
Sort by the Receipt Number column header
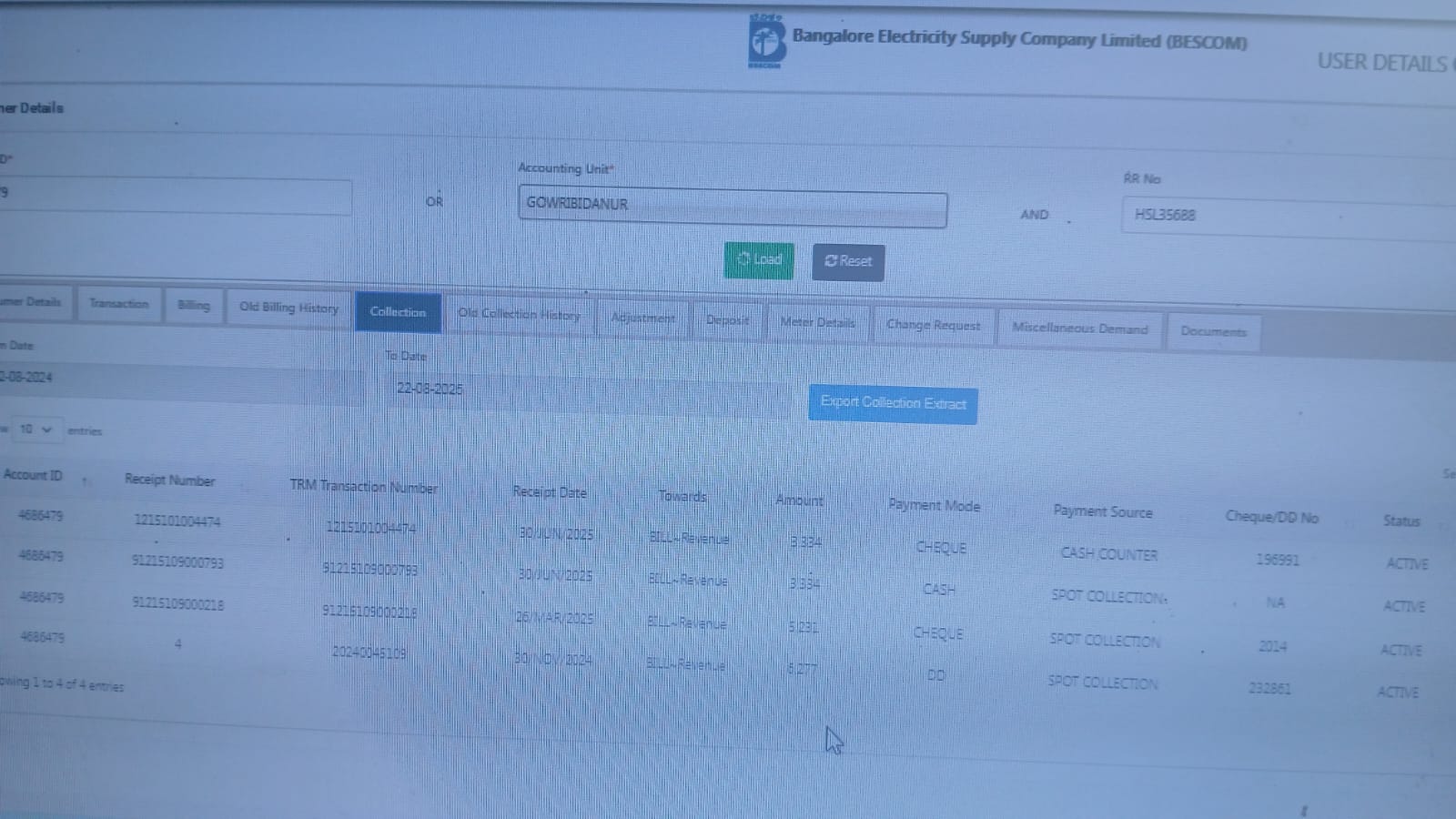pos(170,480)
